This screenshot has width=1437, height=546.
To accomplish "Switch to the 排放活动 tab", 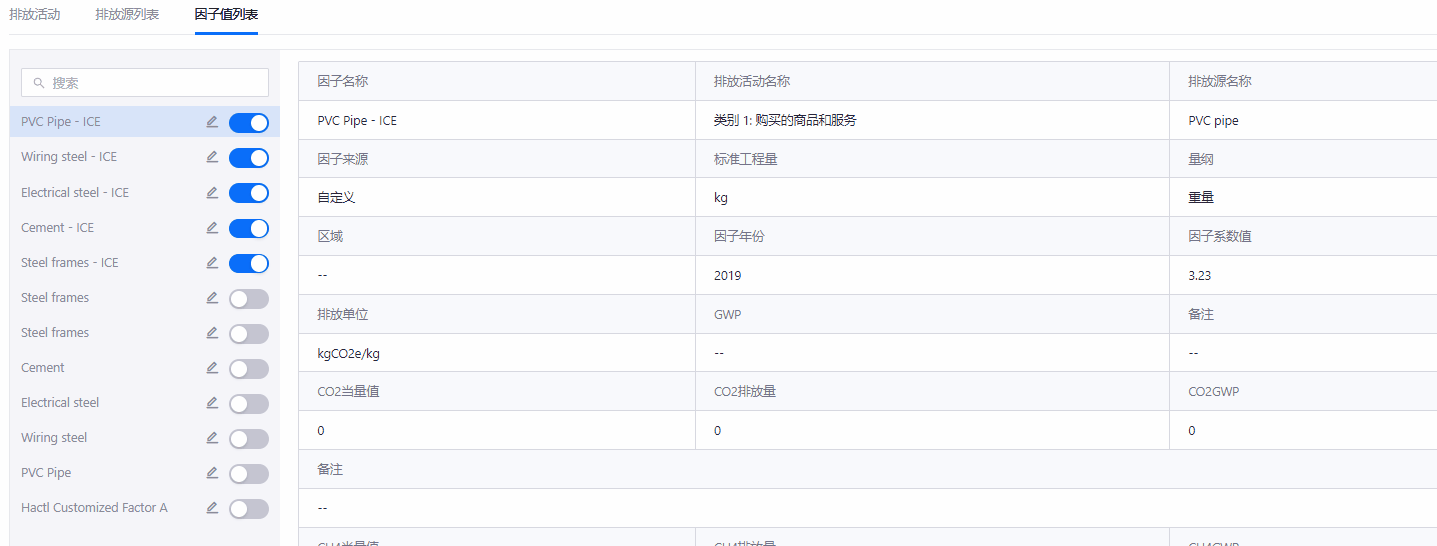I will coord(35,15).
